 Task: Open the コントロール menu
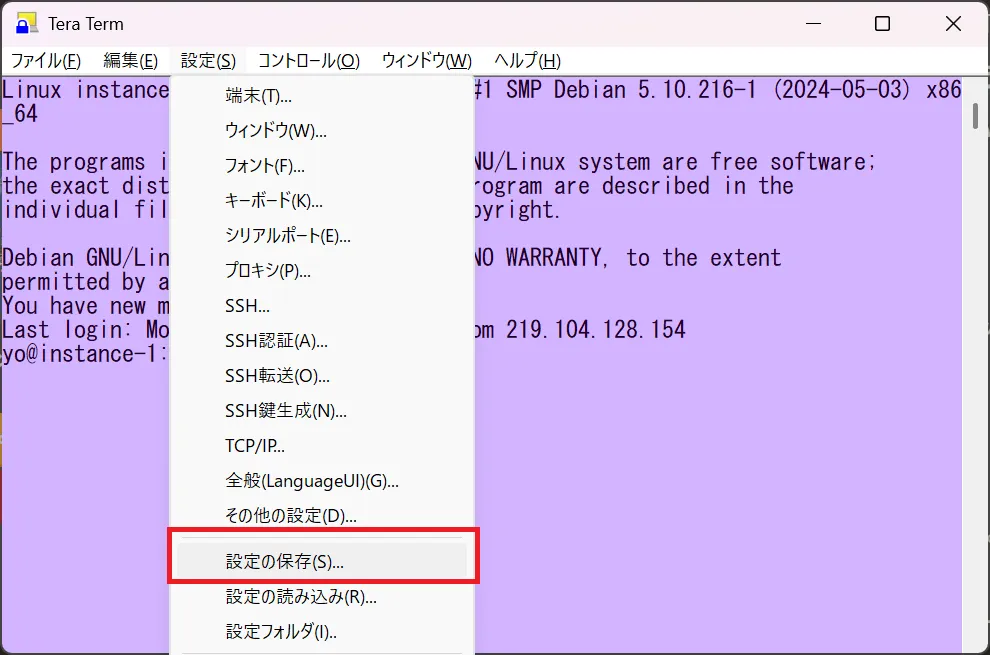305,60
